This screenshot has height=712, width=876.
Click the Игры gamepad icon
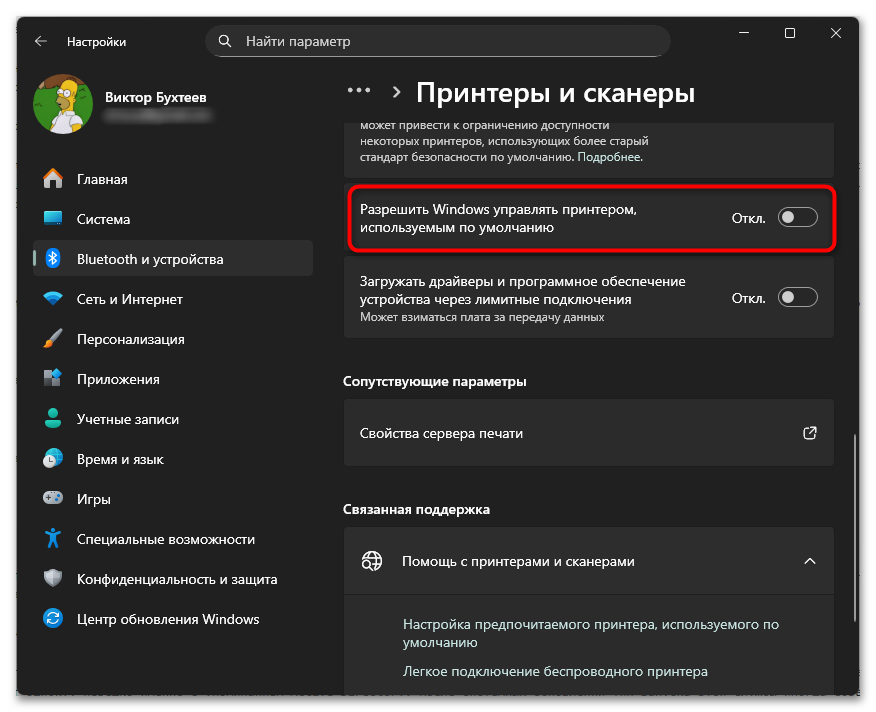pyautogui.click(x=53, y=498)
